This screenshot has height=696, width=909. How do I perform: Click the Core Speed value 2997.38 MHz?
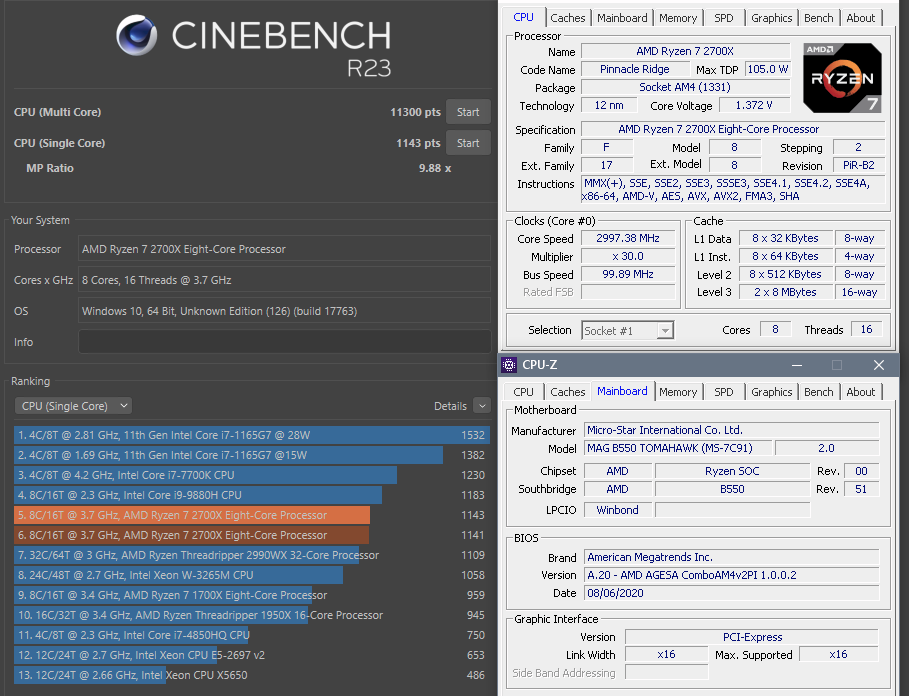tap(628, 238)
